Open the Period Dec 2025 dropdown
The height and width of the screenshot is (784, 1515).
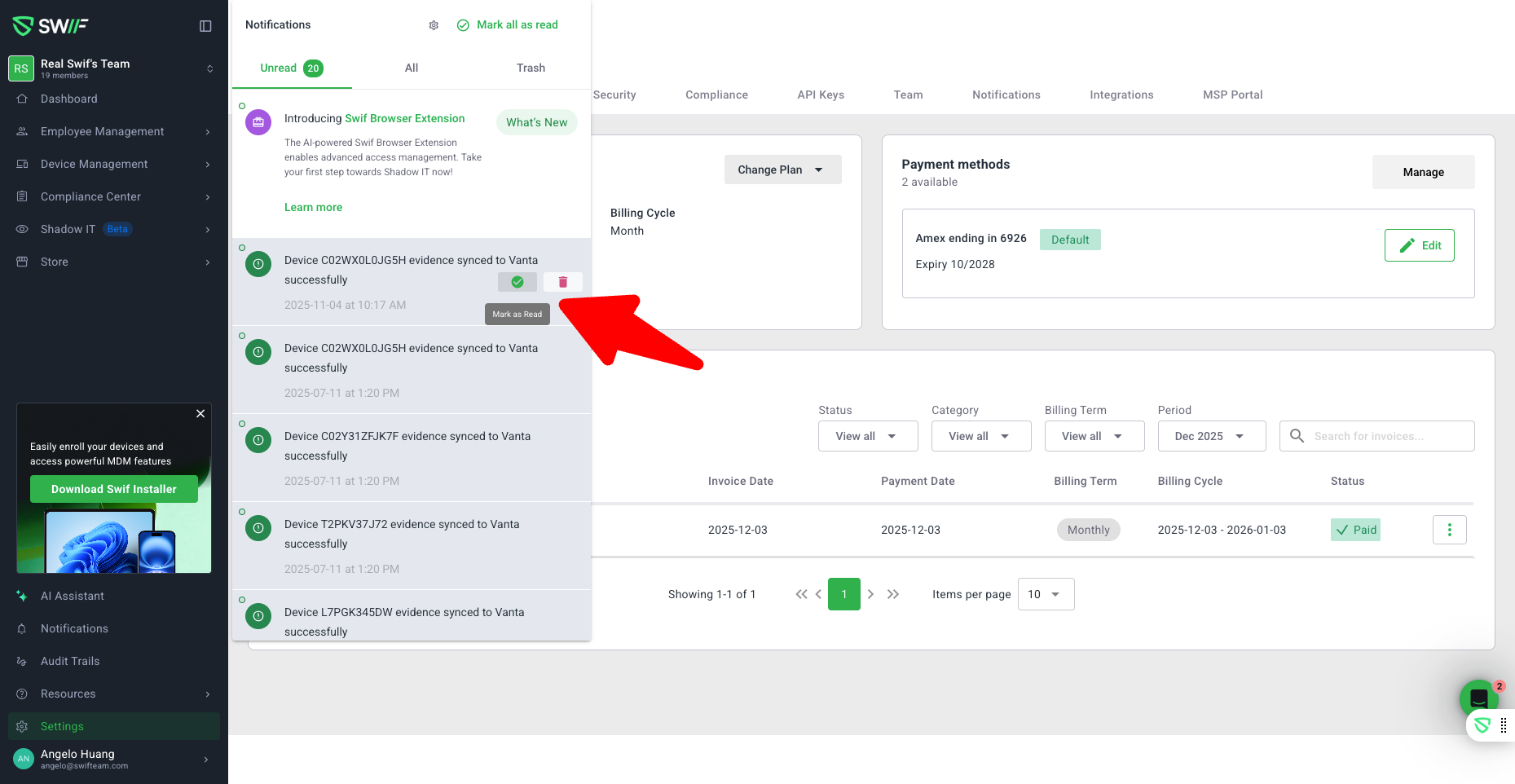(1211, 436)
